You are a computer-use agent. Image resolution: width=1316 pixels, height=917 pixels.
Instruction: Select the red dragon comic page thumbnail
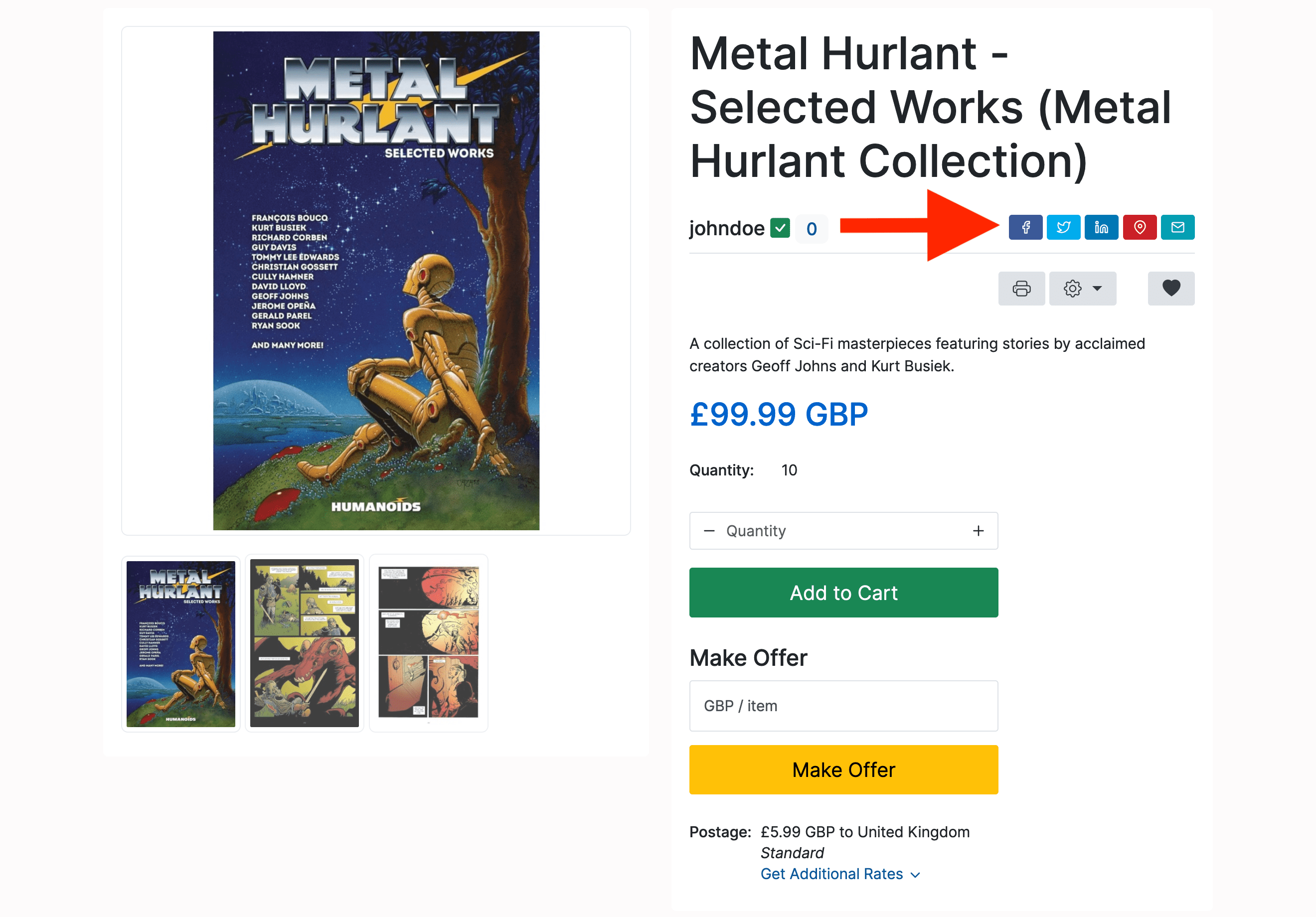[x=305, y=643]
